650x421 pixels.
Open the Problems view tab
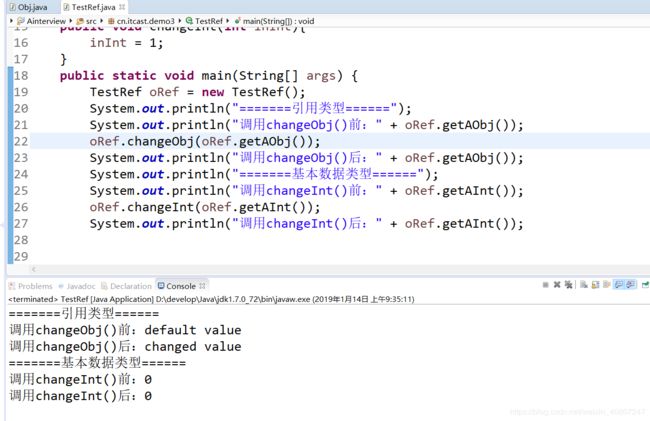[x=31, y=286]
